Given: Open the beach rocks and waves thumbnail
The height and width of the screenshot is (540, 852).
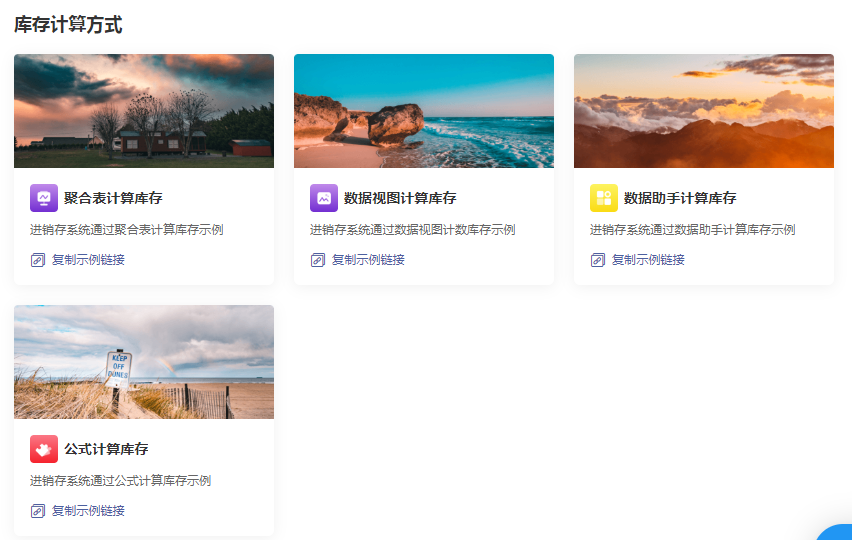Looking at the screenshot, I should (424, 111).
